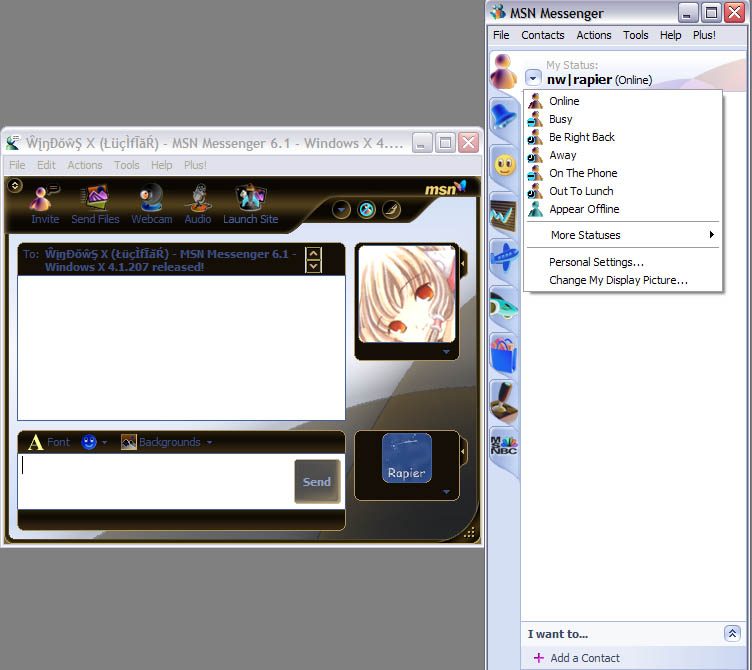
Task: Open the yellow smiley face tab
Action: (505, 165)
